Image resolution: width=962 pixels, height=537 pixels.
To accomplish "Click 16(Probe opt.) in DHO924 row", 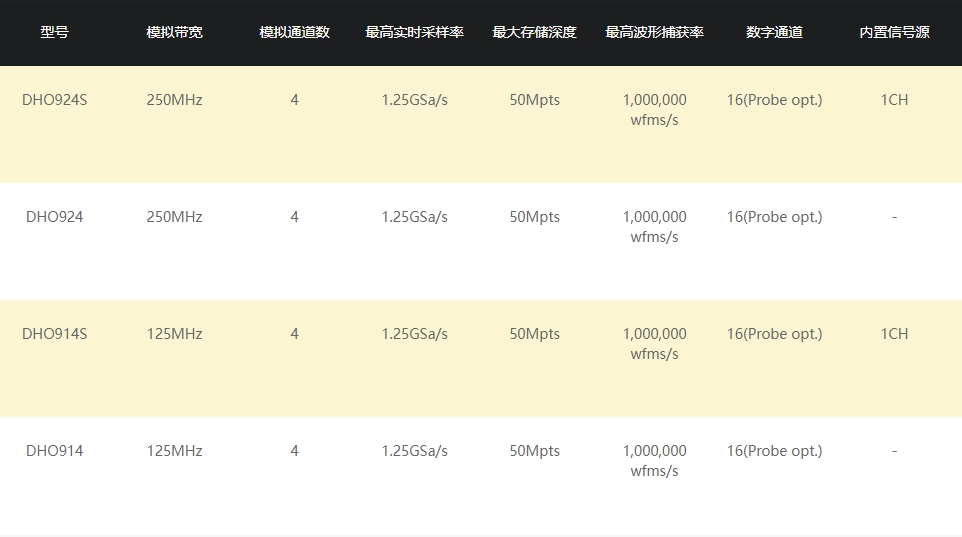I will tap(774, 217).
